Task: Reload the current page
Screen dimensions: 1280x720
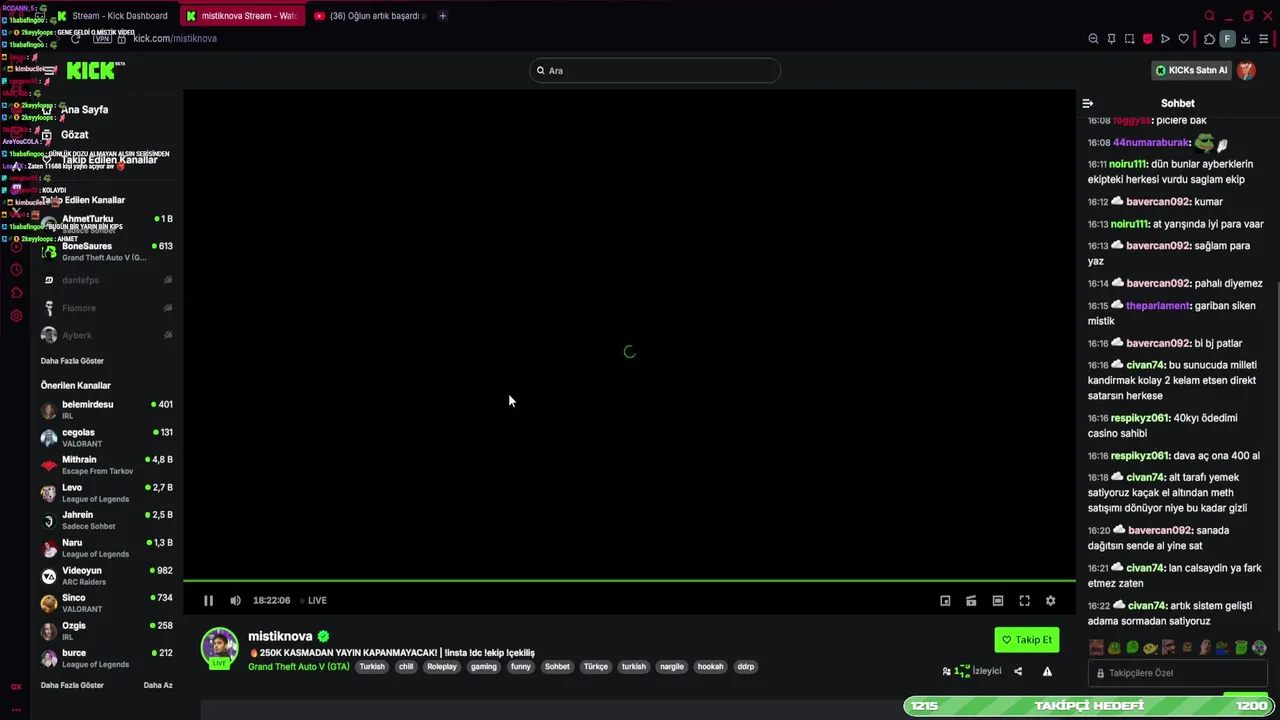Action: (76, 39)
